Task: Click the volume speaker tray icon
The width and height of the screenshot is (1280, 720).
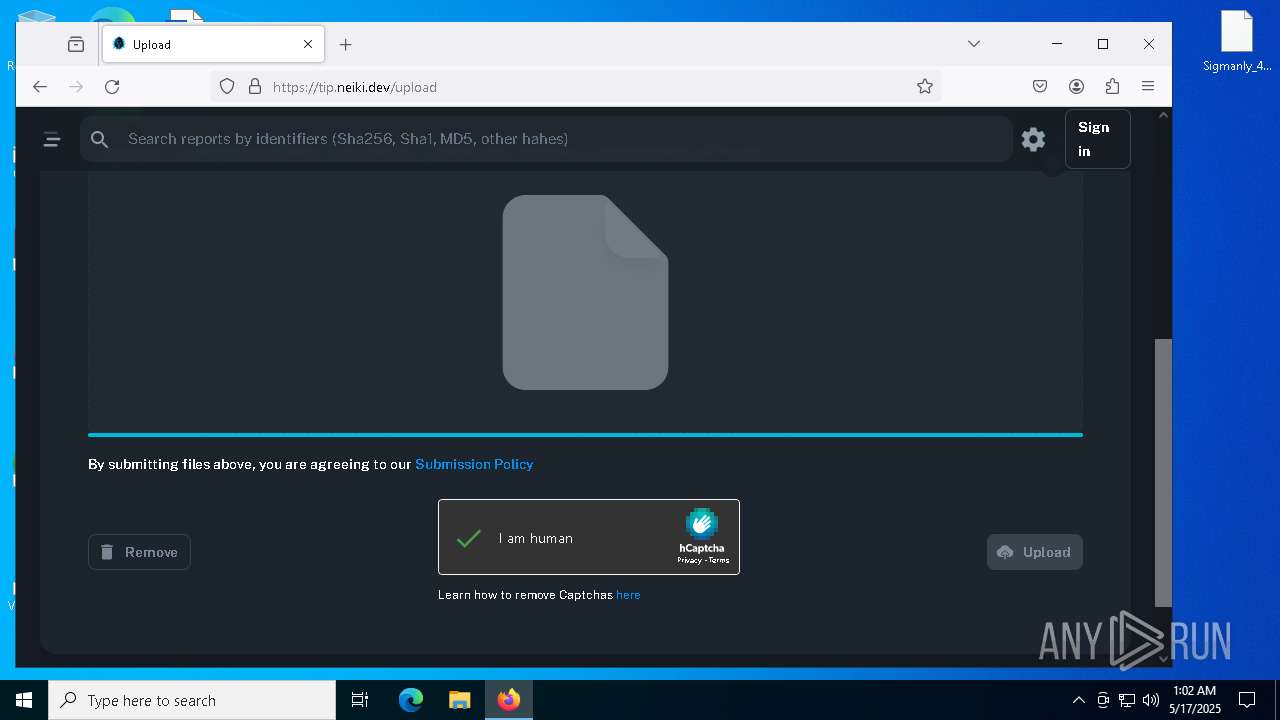Action: [1150, 700]
